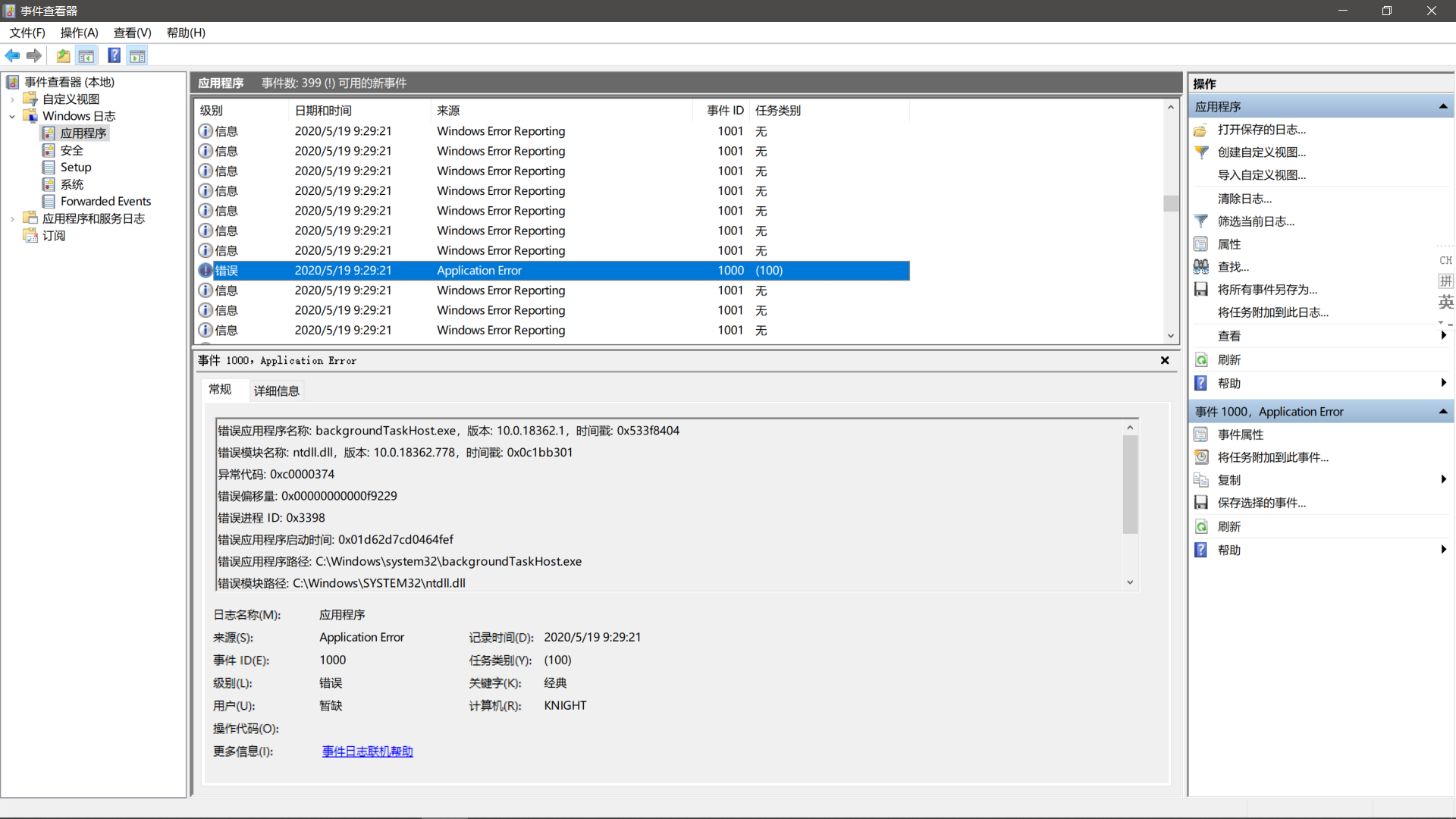
Task: Toggle the action pane toolbar icon
Action: coord(137,55)
